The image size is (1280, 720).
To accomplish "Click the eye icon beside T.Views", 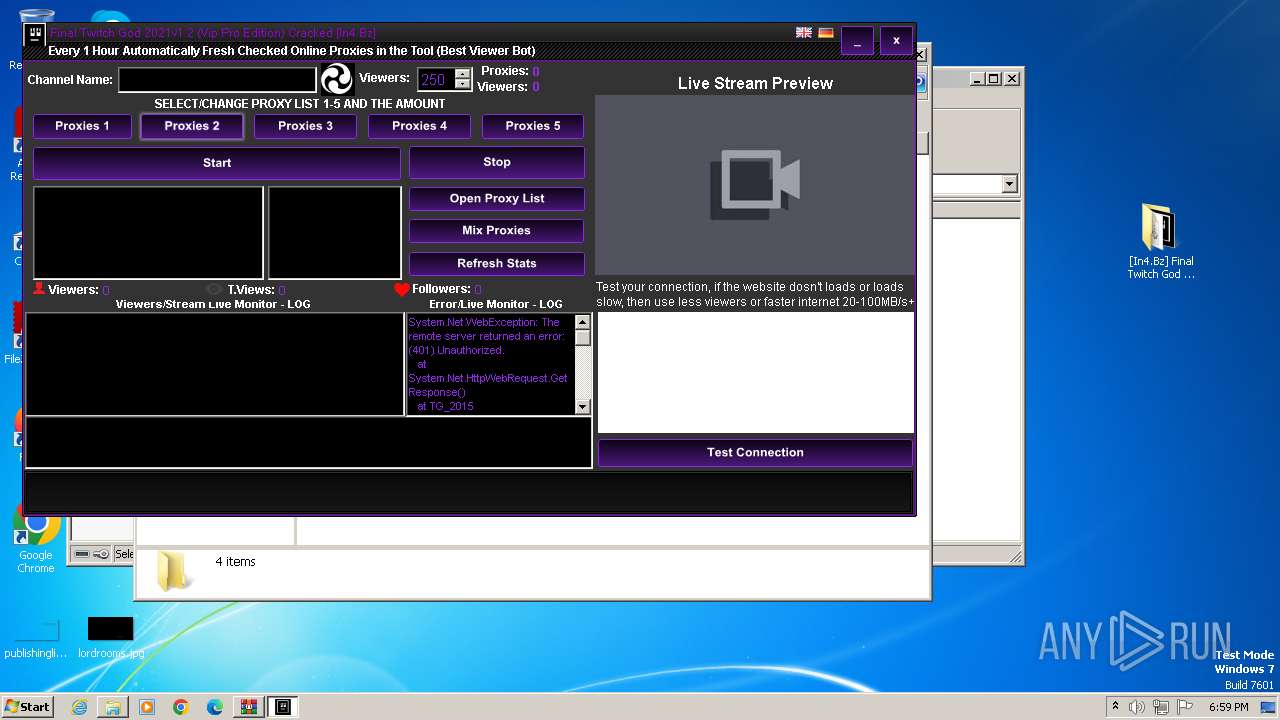I will click(214, 290).
